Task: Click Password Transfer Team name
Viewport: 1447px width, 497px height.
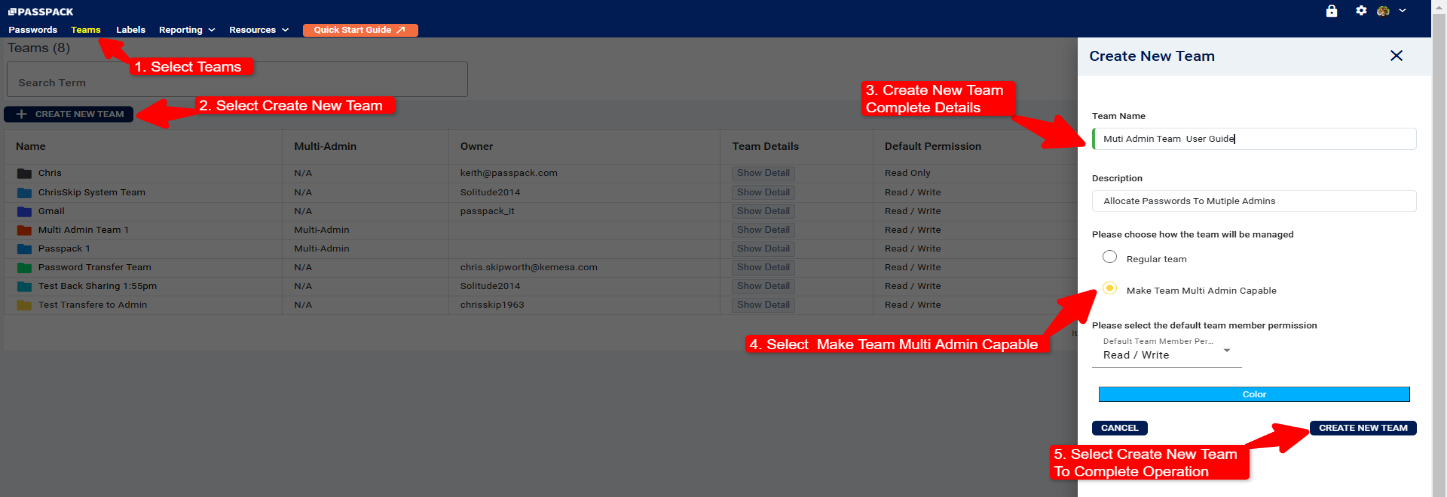Action: tap(95, 267)
